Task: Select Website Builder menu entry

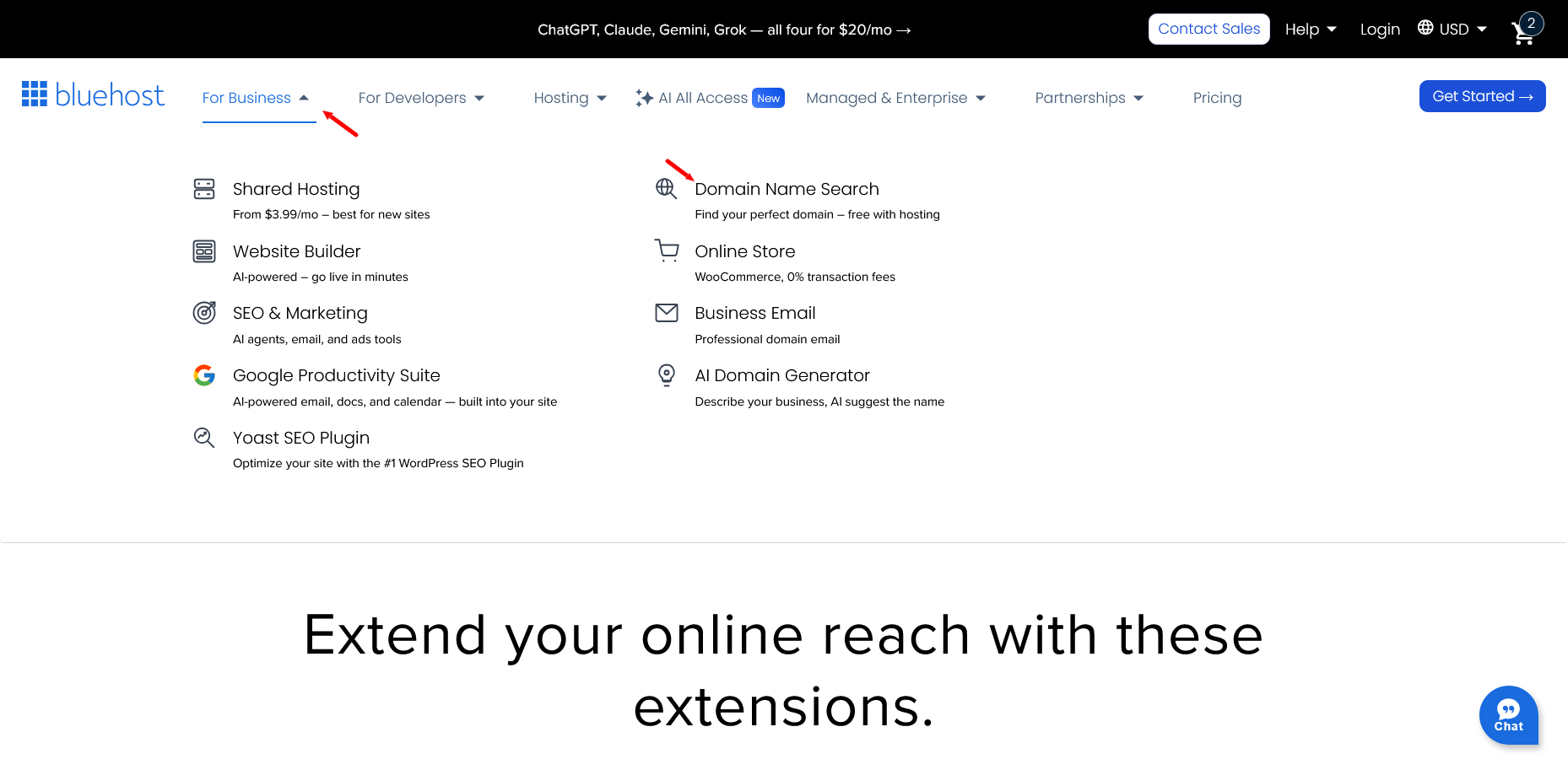Action: click(297, 251)
